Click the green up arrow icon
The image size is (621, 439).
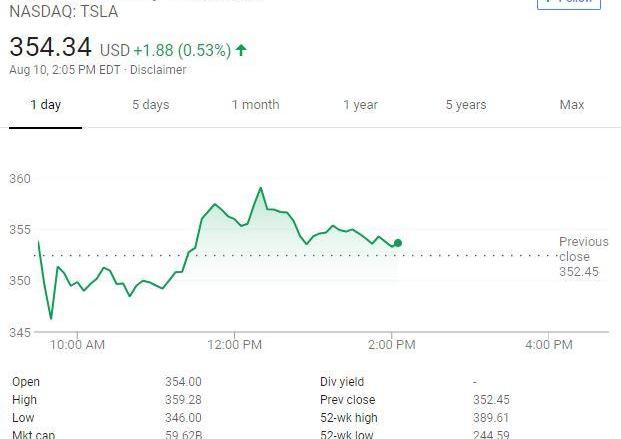coord(241,49)
